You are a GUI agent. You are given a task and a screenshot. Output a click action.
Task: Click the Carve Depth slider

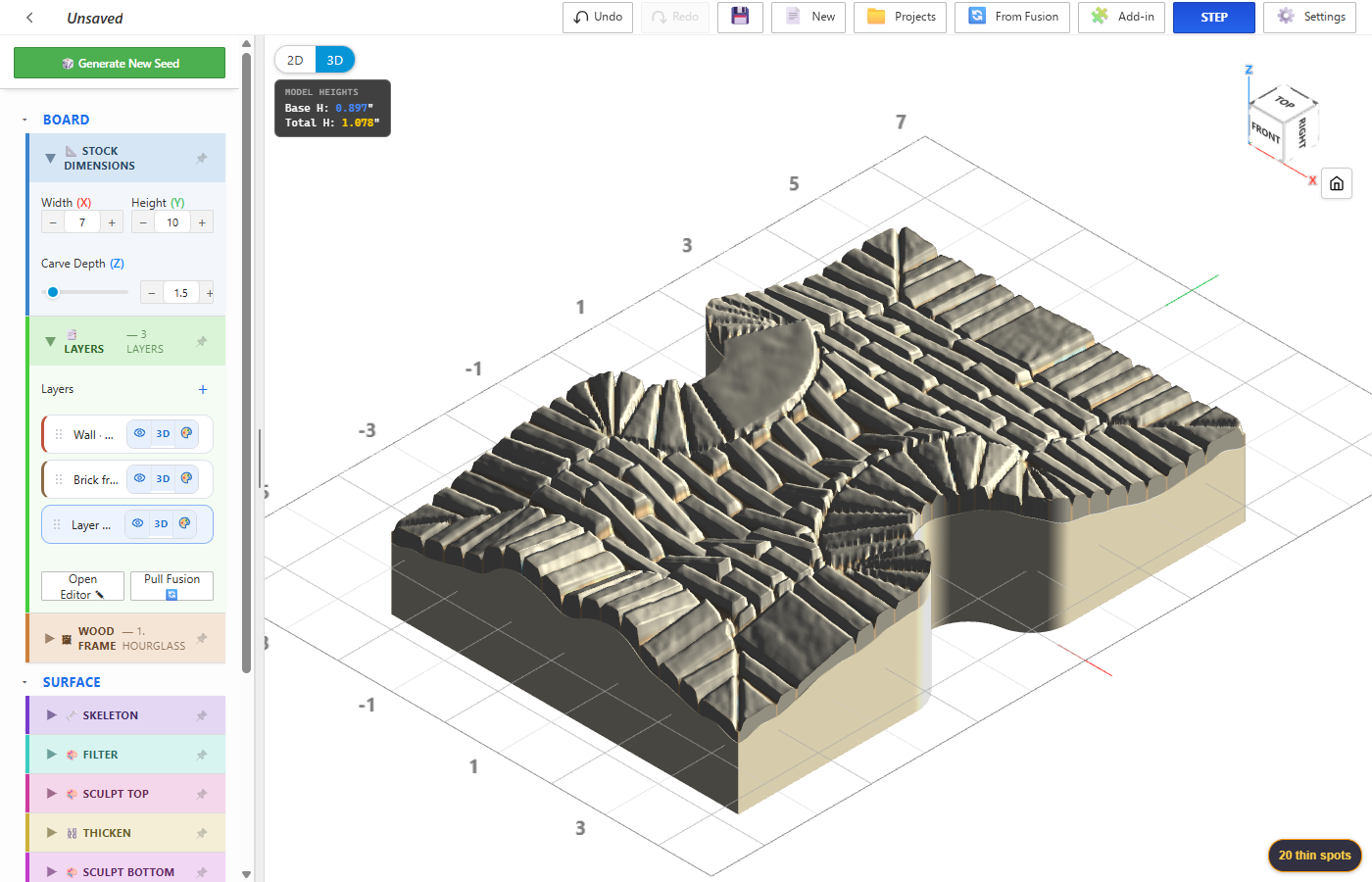(85, 292)
